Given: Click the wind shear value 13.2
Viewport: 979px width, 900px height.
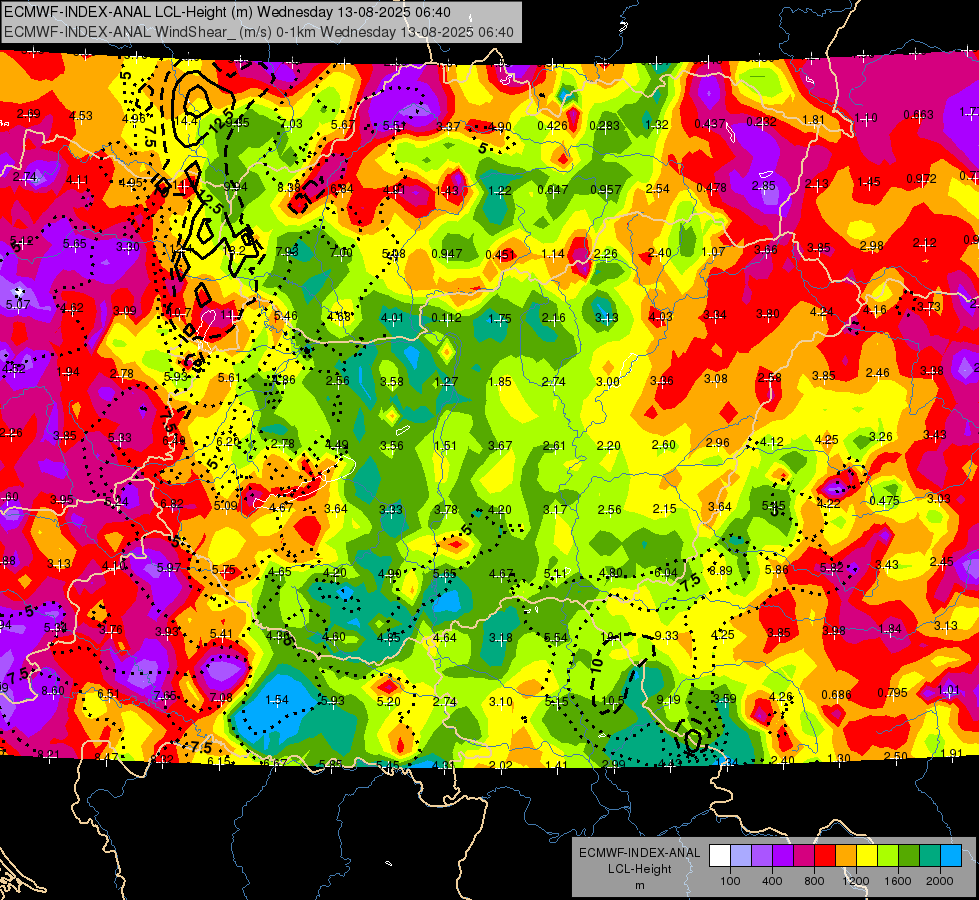Looking at the screenshot, I should tap(234, 250).
